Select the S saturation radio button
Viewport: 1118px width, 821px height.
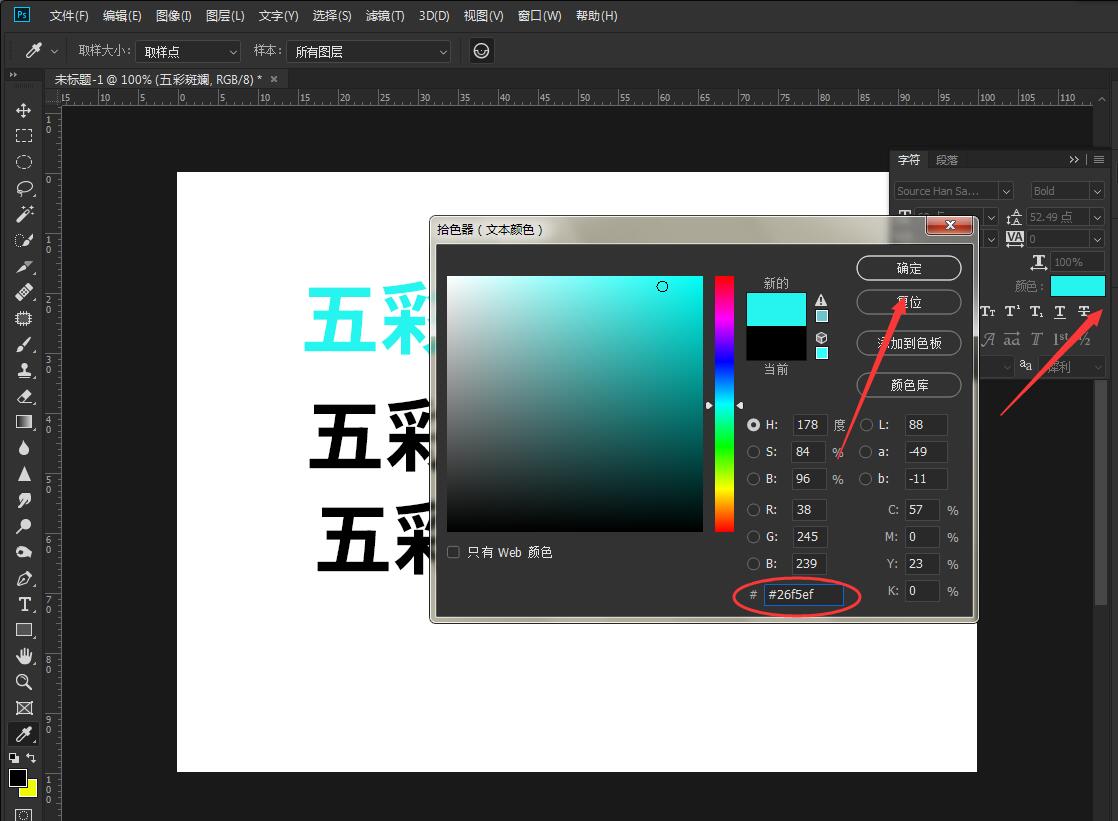pyautogui.click(x=754, y=451)
